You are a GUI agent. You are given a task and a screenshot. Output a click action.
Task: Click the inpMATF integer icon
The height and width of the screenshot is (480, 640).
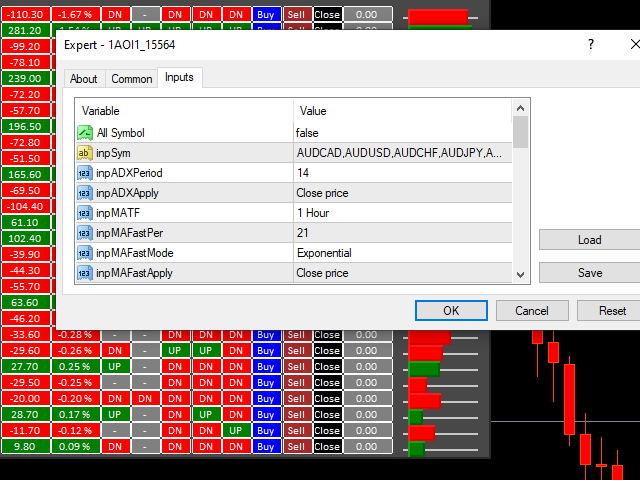pyautogui.click(x=84, y=213)
